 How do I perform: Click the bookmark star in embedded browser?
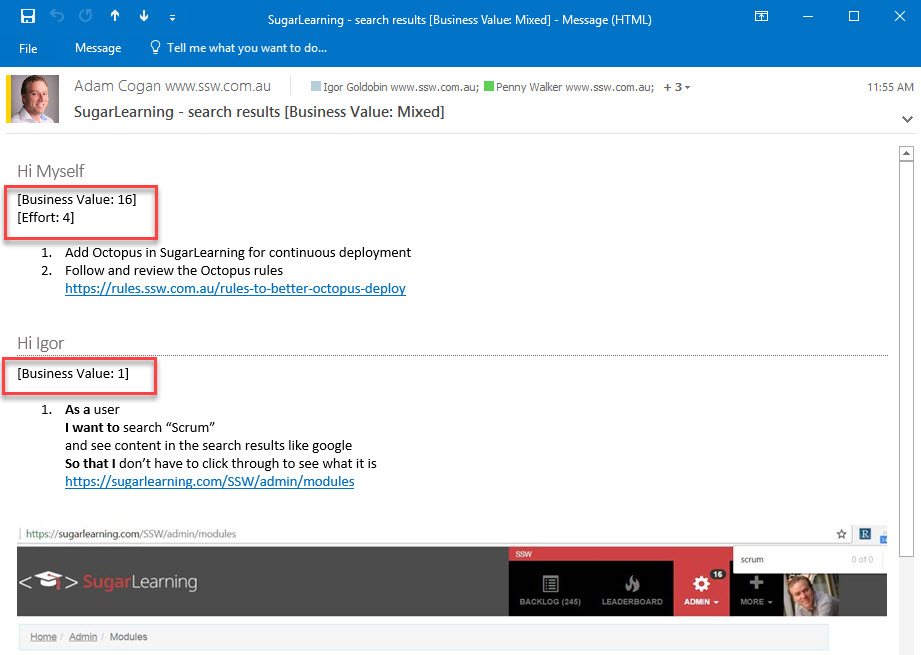pyautogui.click(x=842, y=534)
